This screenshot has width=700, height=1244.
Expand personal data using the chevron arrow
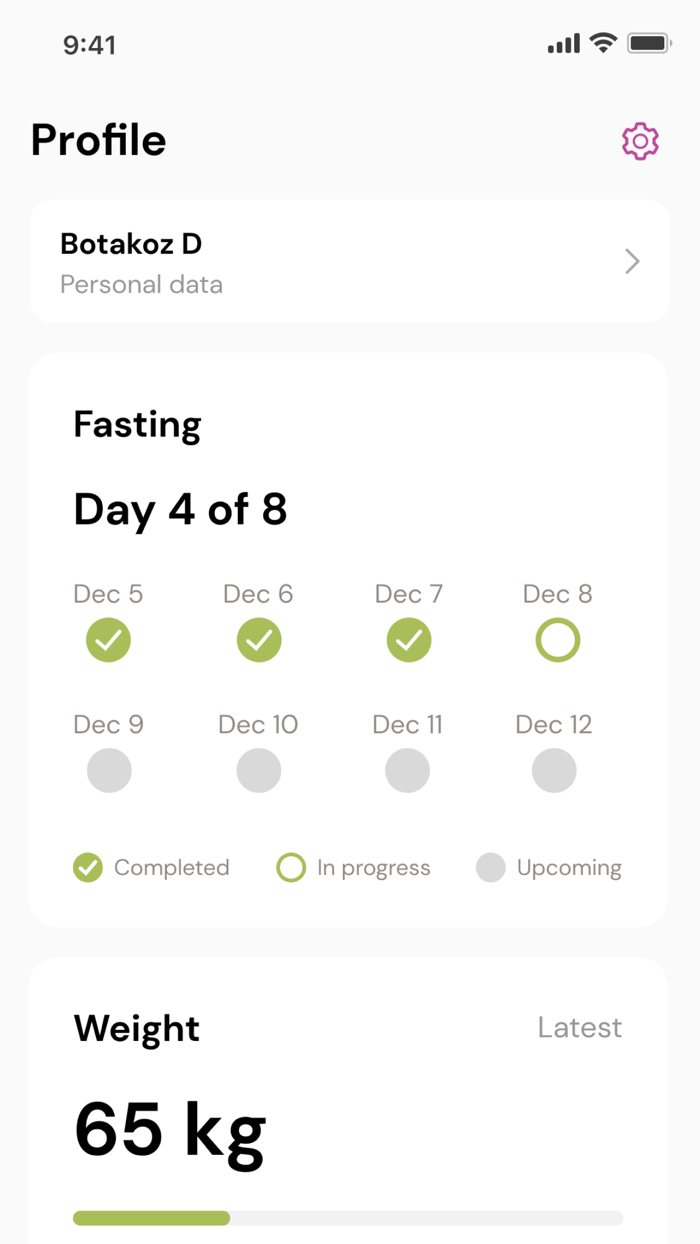631,261
